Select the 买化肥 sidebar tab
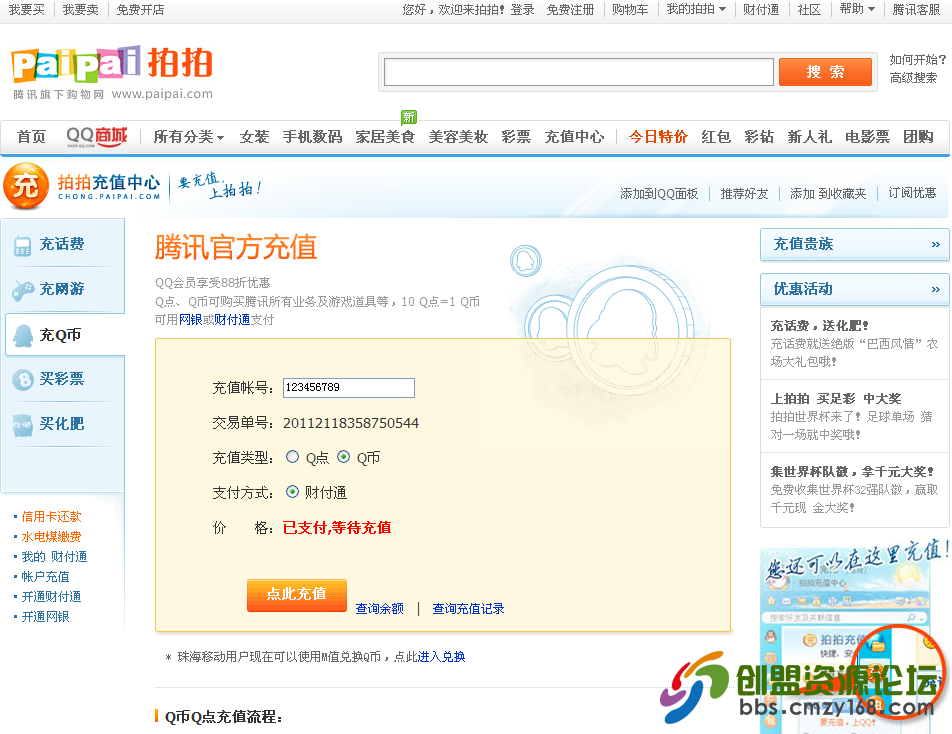 tap(63, 424)
